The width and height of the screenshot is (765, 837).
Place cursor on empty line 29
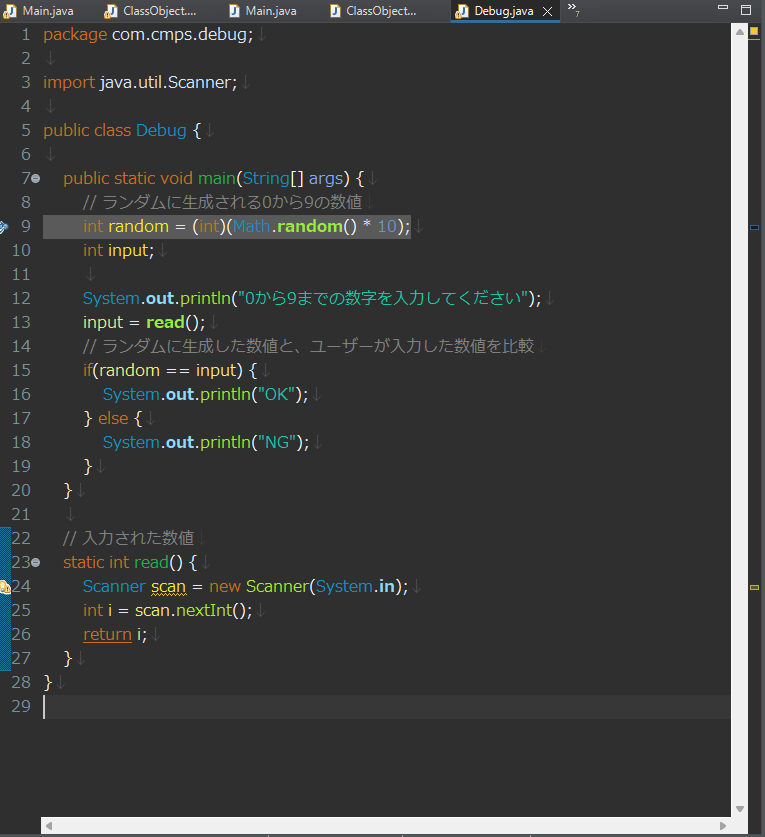[x=200, y=707]
